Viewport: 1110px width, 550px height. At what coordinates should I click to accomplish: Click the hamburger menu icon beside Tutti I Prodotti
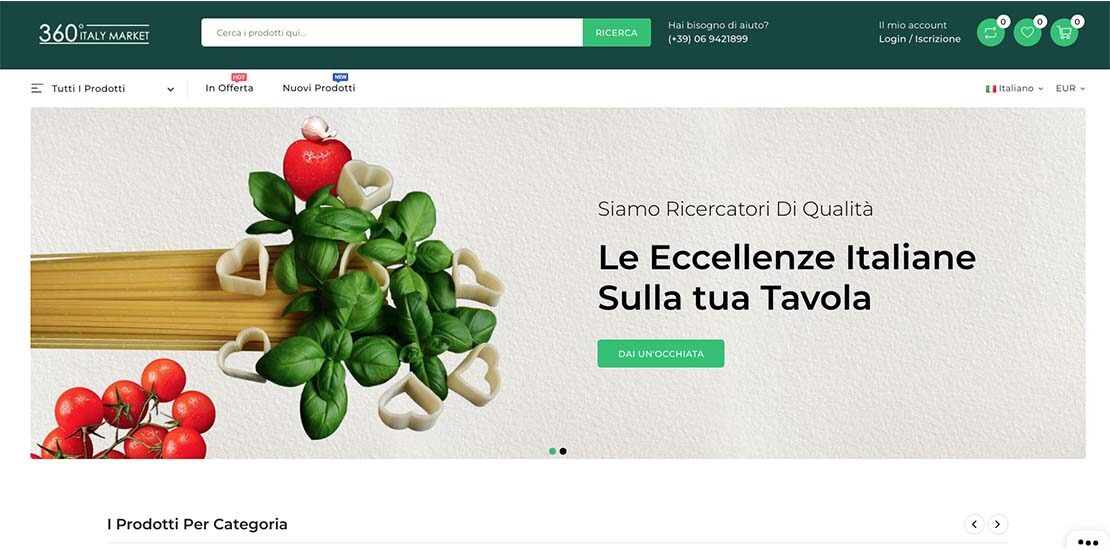click(37, 88)
